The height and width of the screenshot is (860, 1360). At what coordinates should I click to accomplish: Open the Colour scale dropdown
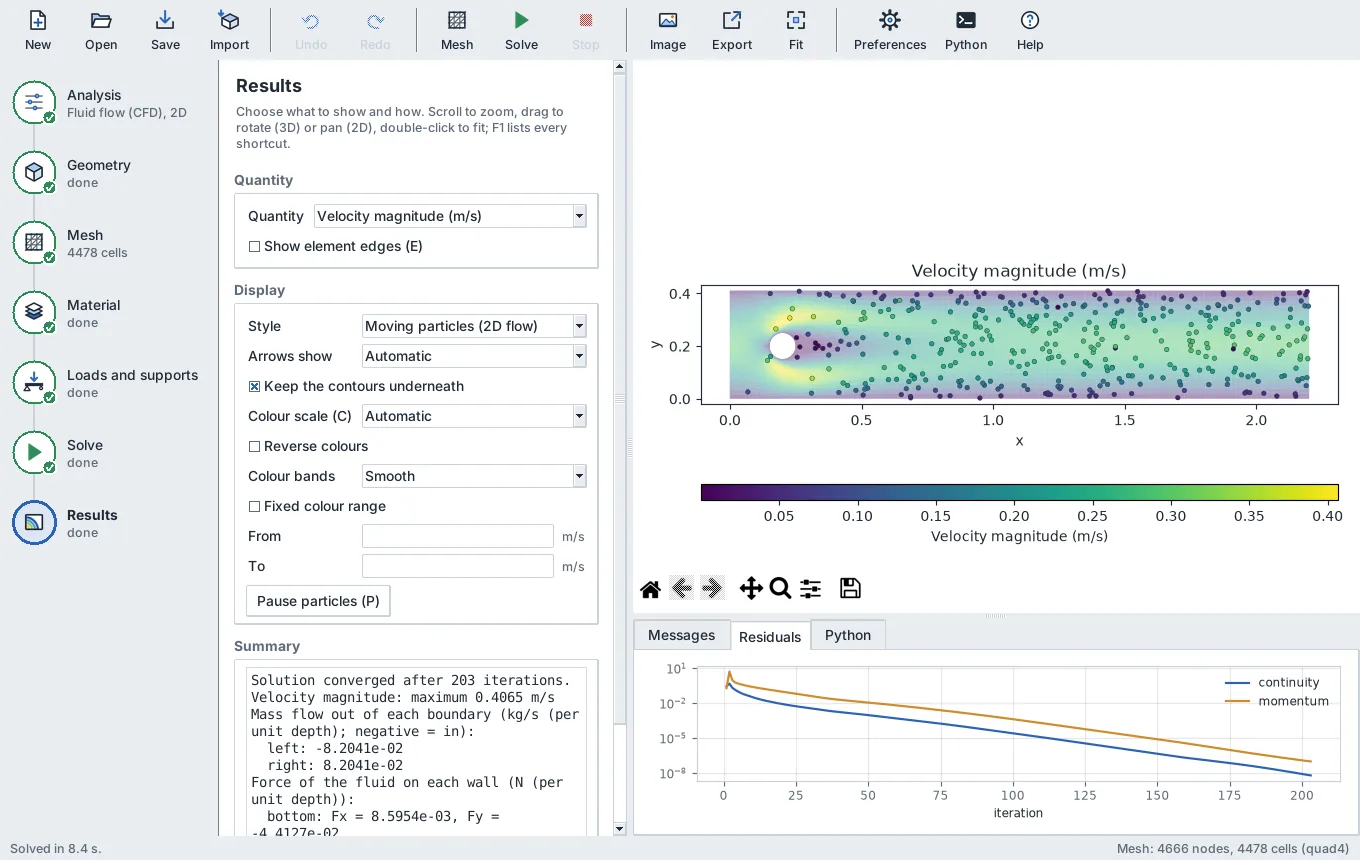tap(474, 416)
